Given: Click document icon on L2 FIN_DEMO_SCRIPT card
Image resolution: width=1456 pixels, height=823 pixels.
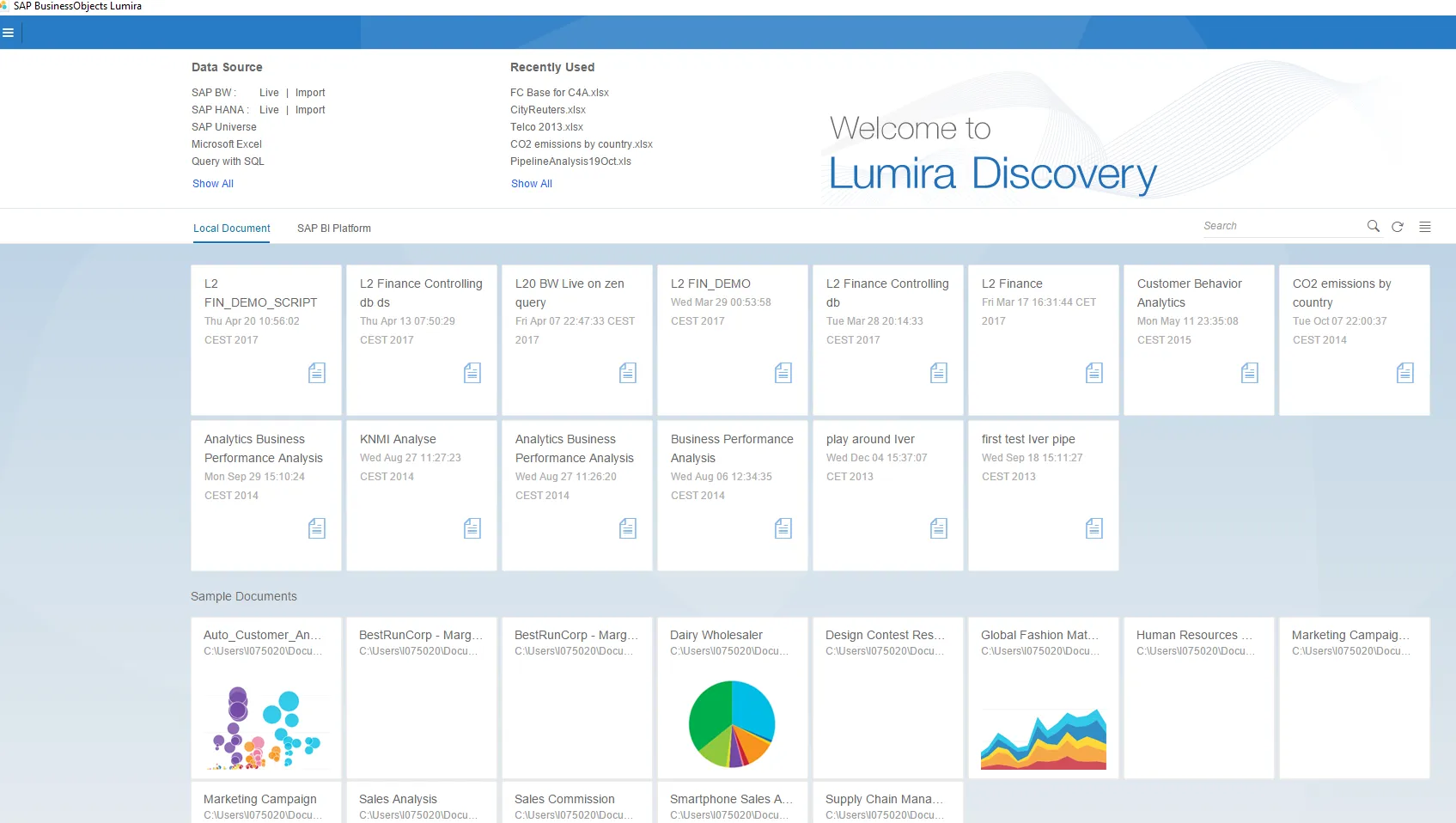Looking at the screenshot, I should [x=317, y=373].
